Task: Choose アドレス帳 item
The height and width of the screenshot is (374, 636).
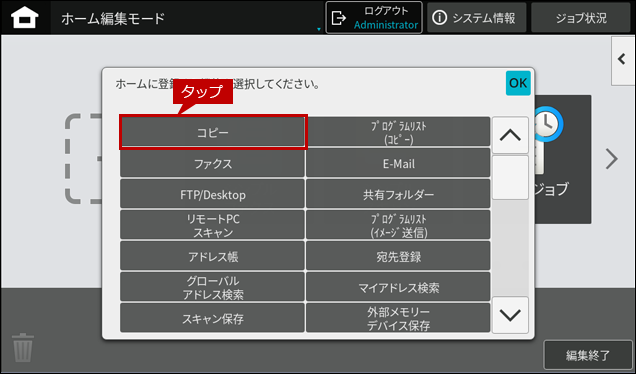Action: tap(212, 256)
